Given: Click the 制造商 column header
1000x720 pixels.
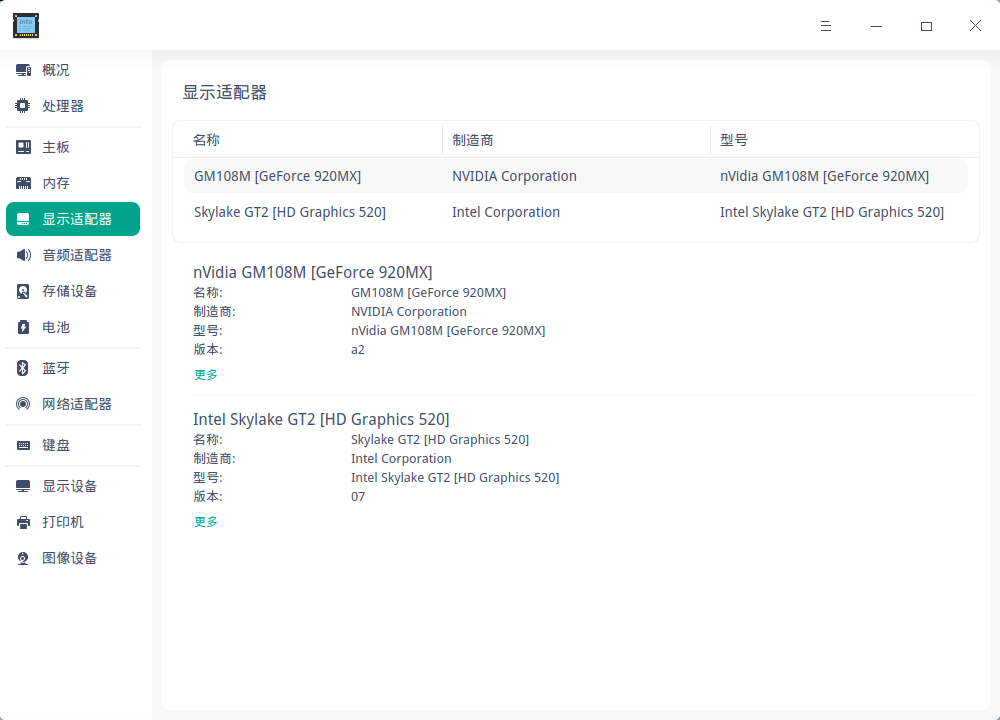Looking at the screenshot, I should pyautogui.click(x=473, y=140).
